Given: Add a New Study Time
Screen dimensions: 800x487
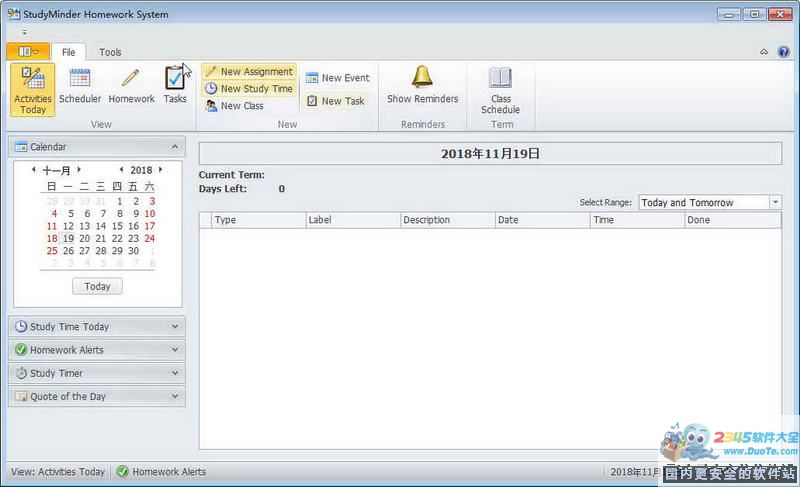Looking at the screenshot, I should pos(249,89).
